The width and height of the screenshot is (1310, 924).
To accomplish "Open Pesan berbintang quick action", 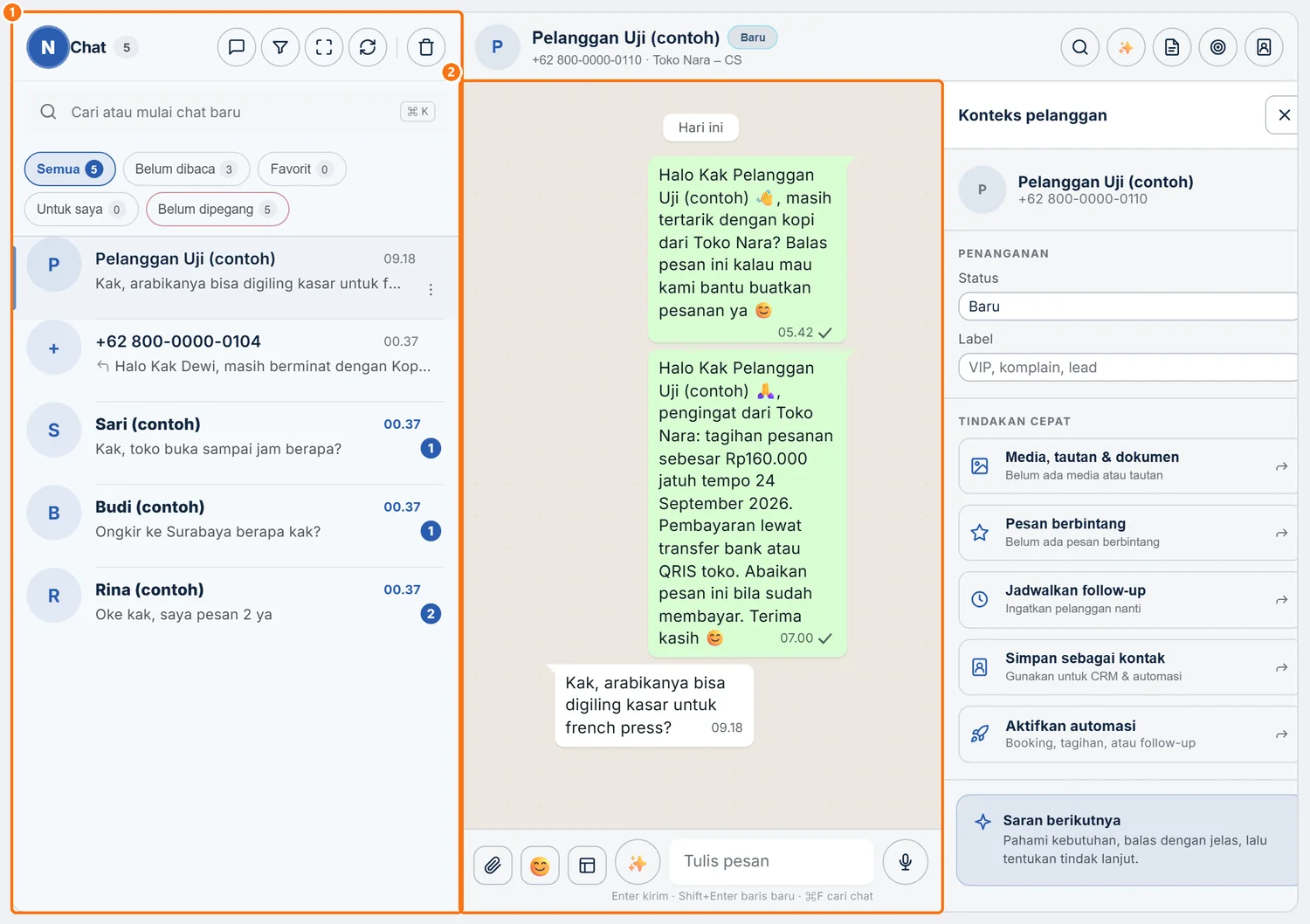I will (1127, 533).
